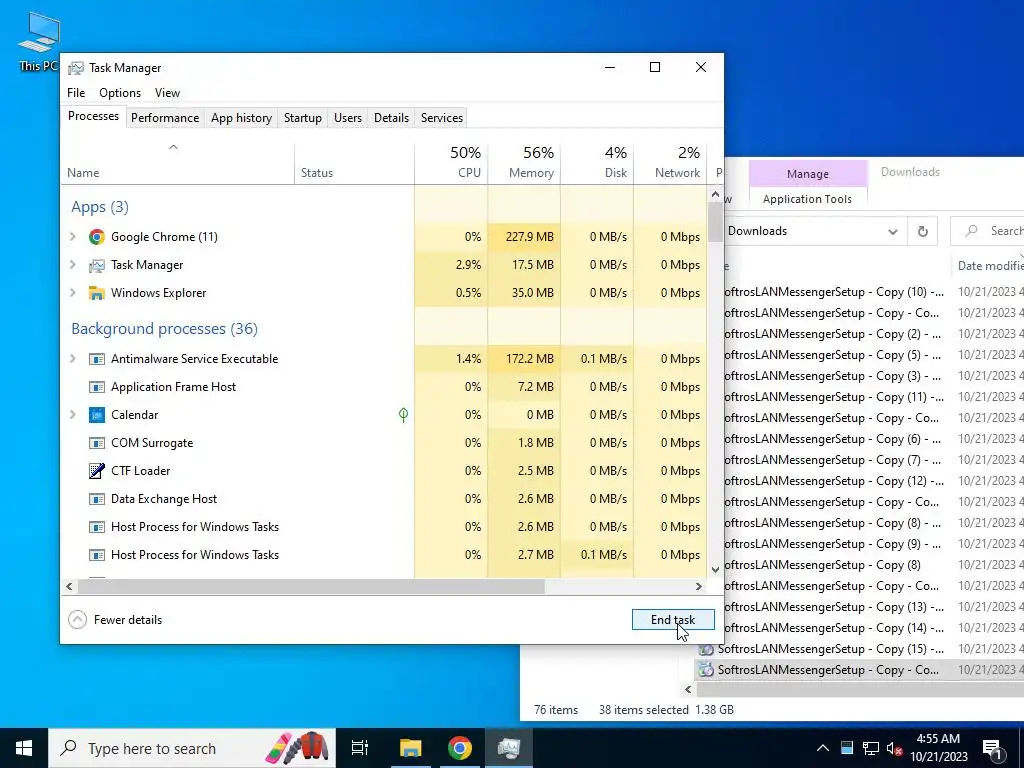Switch to the Users tab
Screen dimensions: 1024x768
347,118
